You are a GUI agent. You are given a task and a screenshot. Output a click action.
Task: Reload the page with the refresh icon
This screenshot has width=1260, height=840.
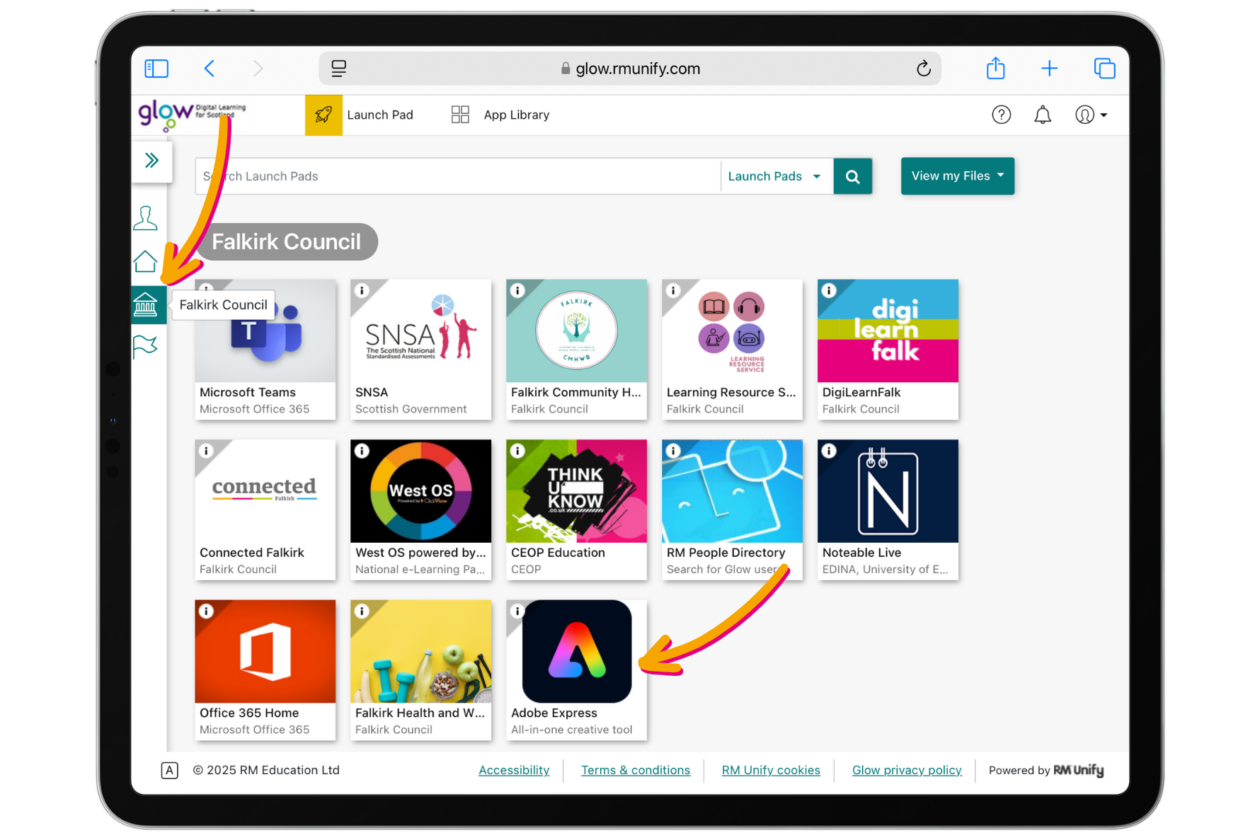pyautogui.click(x=923, y=69)
